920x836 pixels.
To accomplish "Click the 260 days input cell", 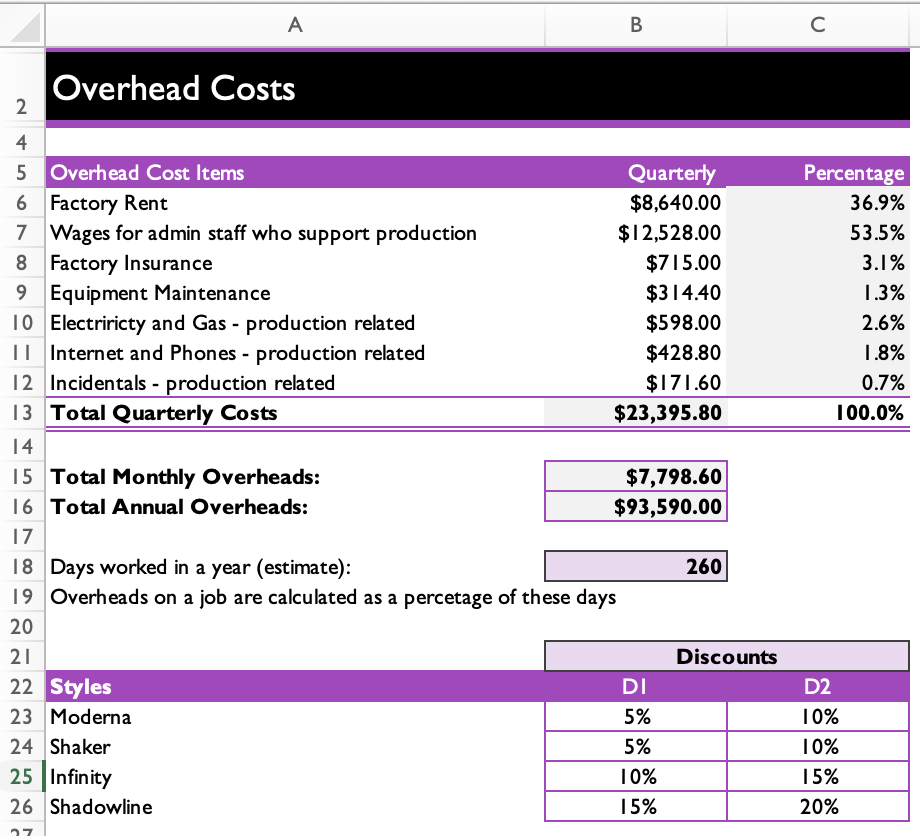I will pyautogui.click(x=636, y=567).
